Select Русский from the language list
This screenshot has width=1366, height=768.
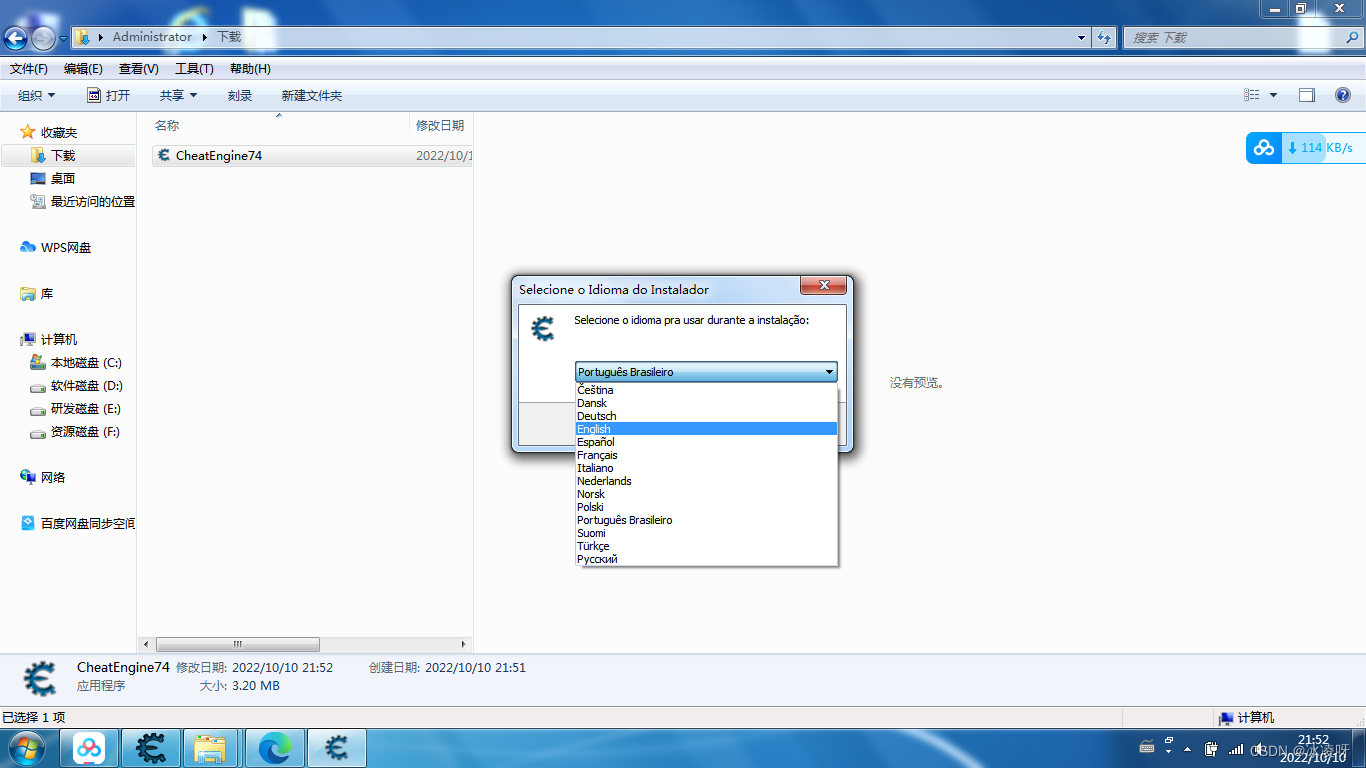pos(706,559)
